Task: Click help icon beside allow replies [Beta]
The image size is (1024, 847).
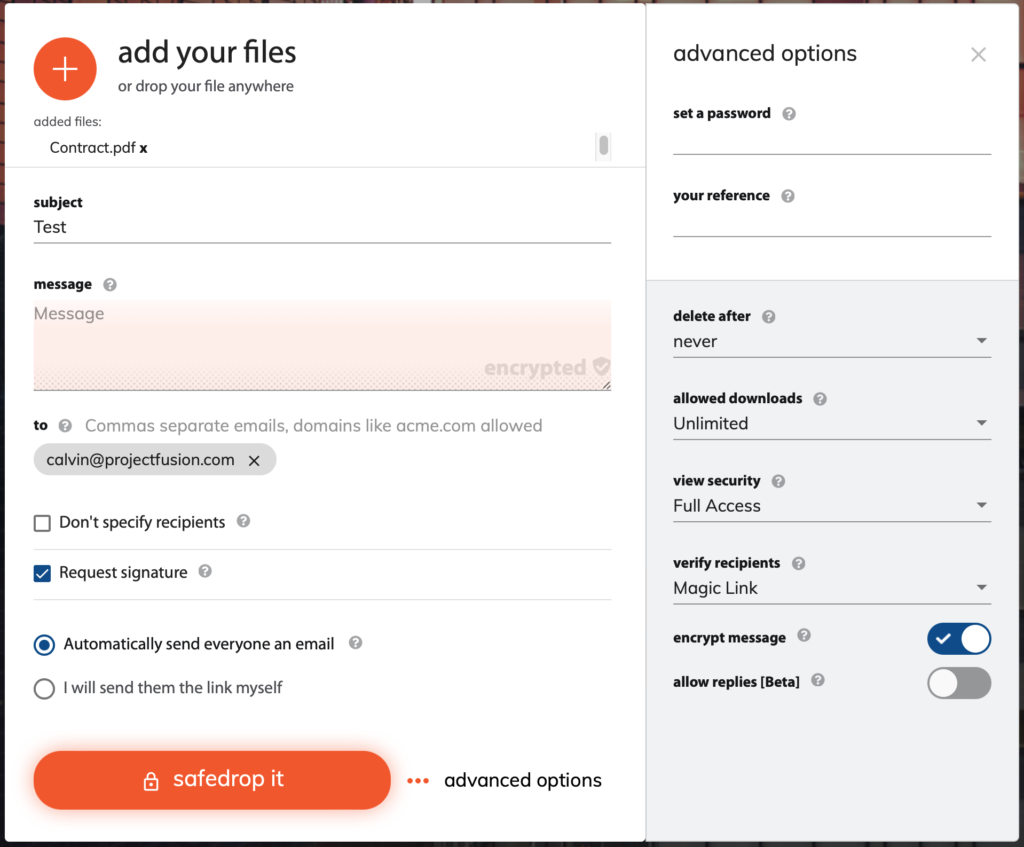Action: 818,681
